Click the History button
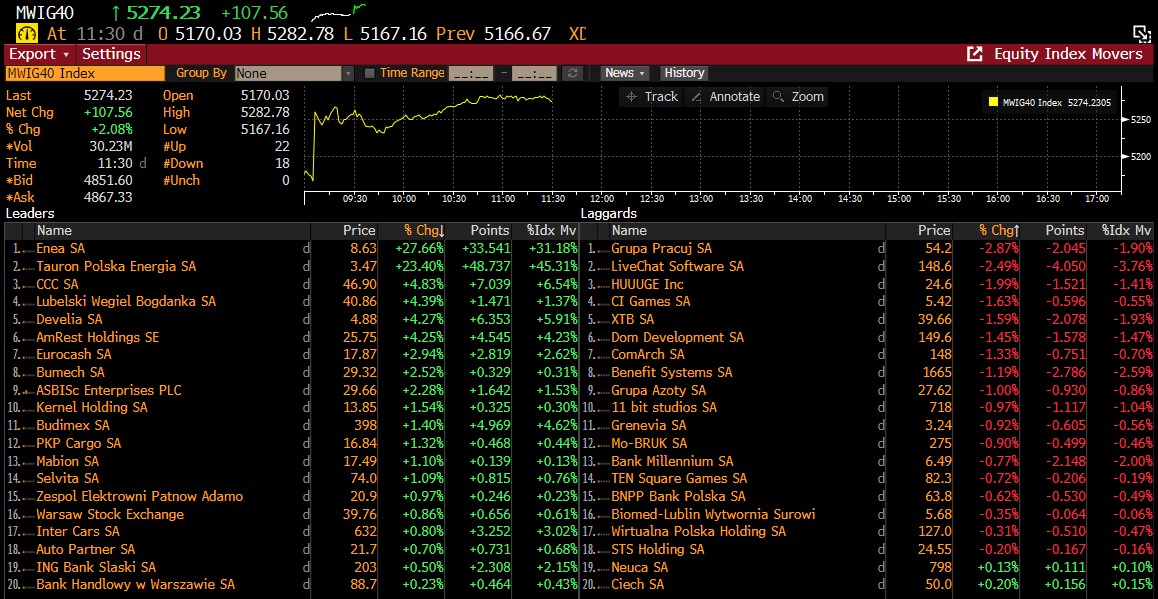Viewport: 1158px width, 599px height. (x=684, y=73)
